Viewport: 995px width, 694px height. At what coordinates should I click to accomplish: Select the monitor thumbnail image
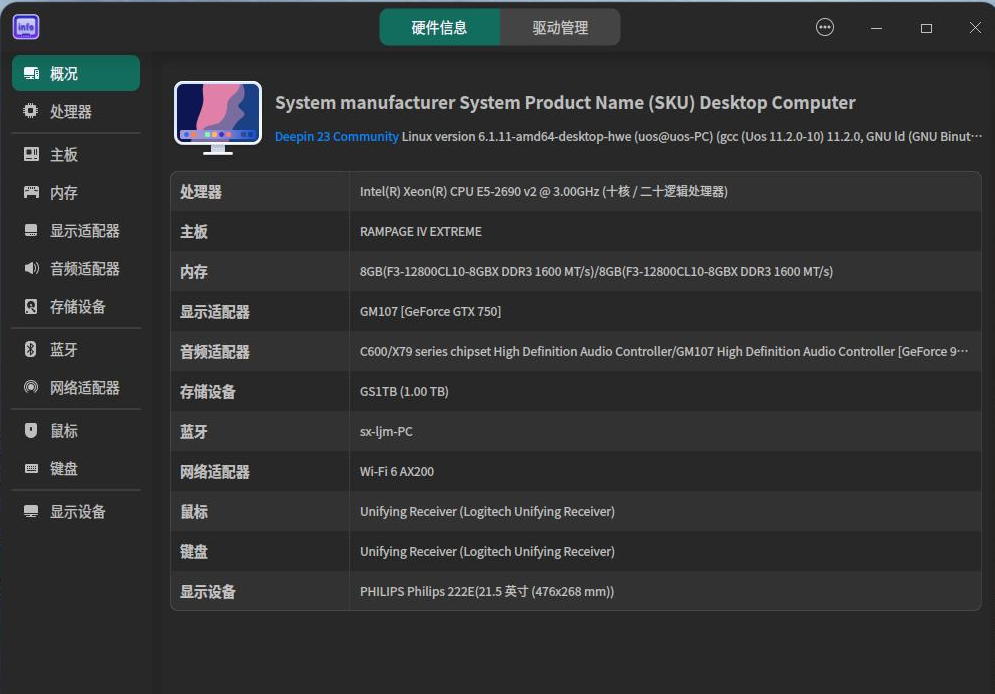point(217,117)
